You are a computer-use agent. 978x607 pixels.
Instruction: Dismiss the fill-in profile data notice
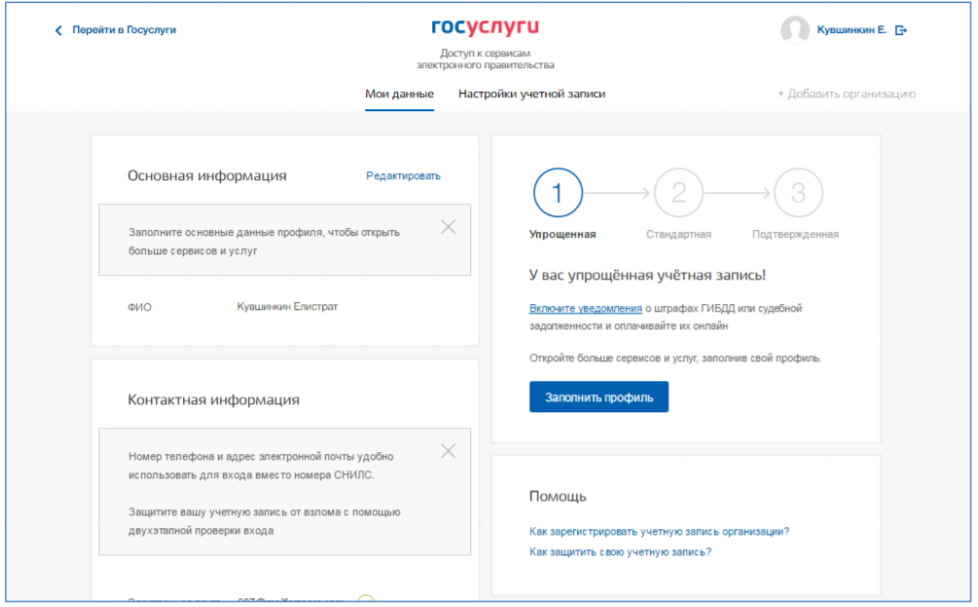pos(448,227)
